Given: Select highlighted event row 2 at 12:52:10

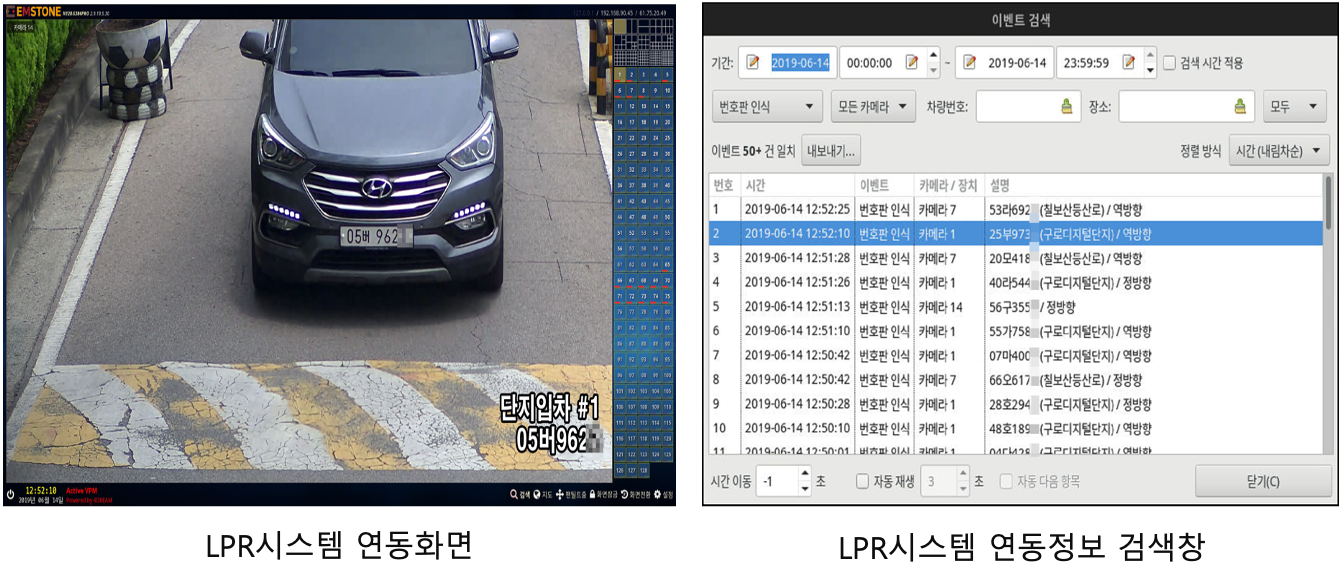Looking at the screenshot, I should 1016,234.
